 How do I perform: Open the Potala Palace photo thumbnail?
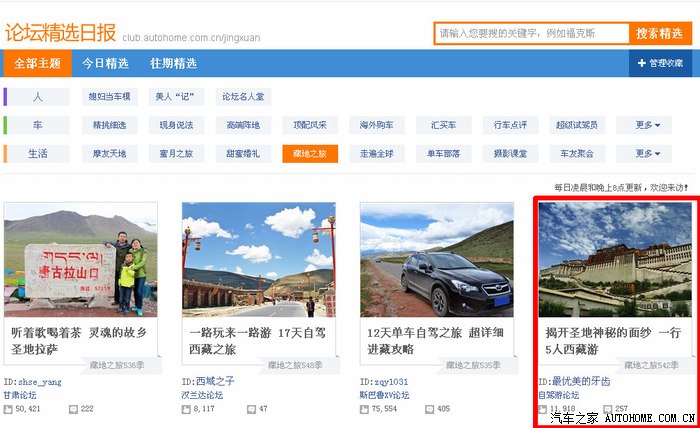pos(614,259)
